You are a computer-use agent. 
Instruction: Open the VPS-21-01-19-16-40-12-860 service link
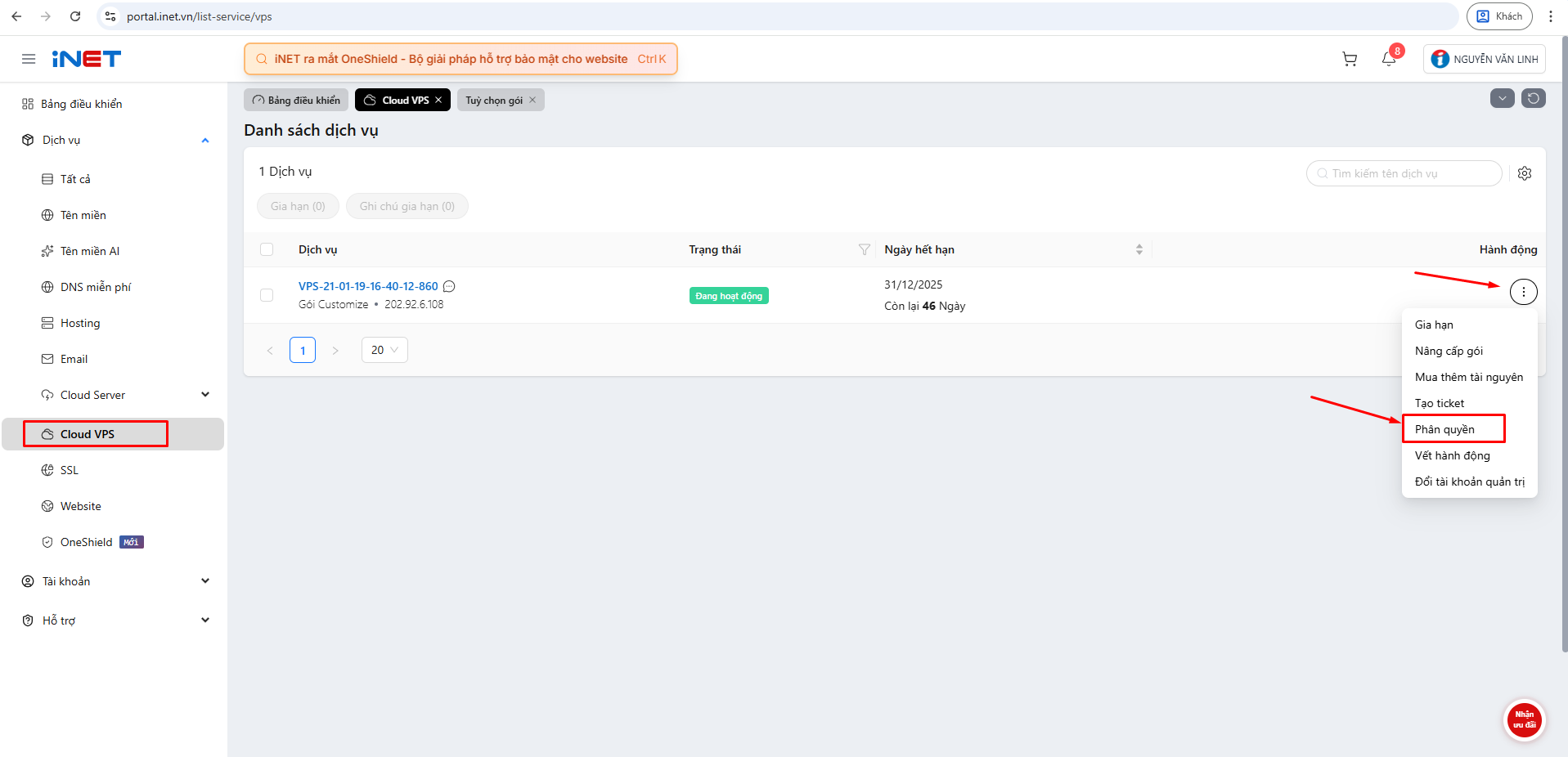coord(368,286)
